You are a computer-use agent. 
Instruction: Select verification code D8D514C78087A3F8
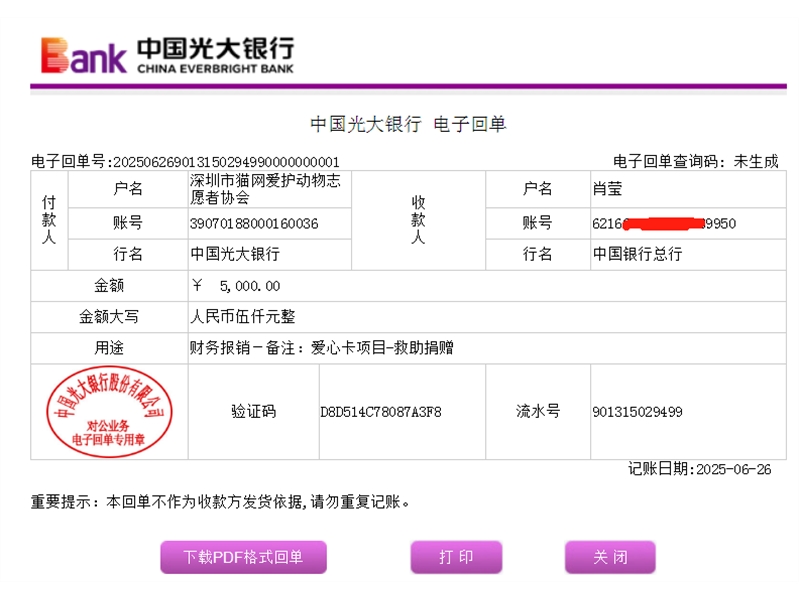(381, 412)
